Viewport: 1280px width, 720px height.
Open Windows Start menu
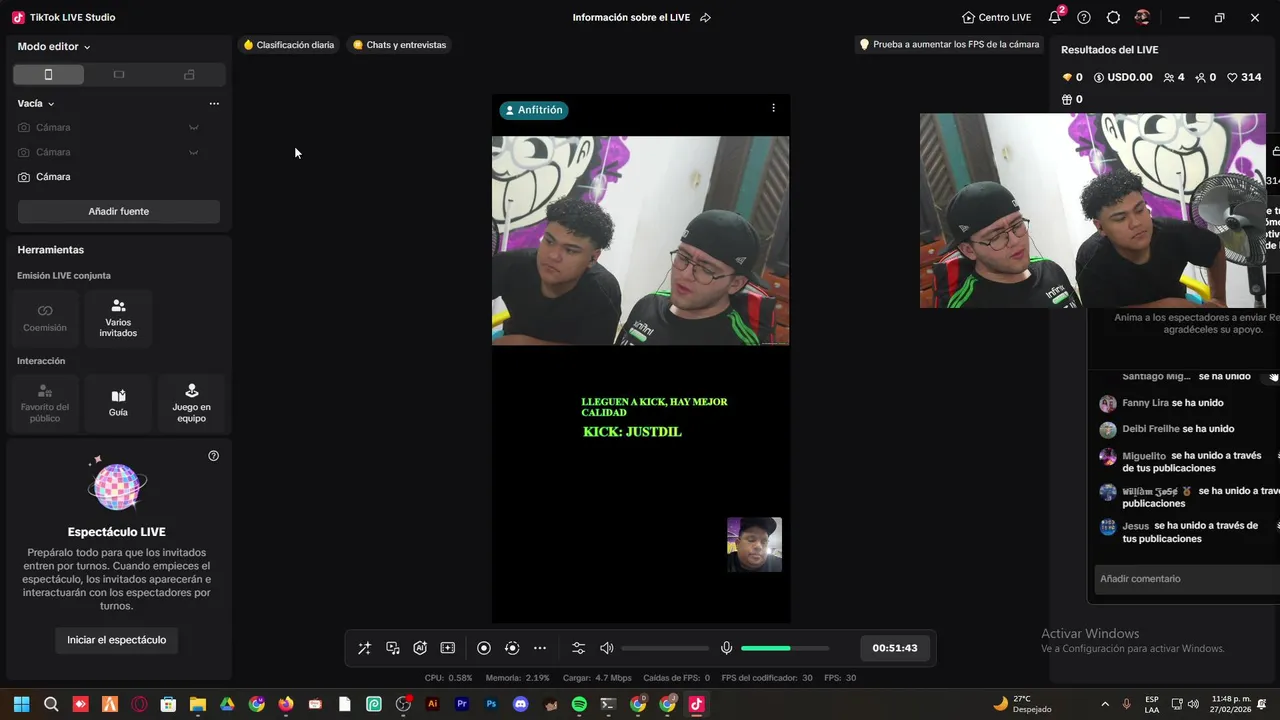coord(21,704)
